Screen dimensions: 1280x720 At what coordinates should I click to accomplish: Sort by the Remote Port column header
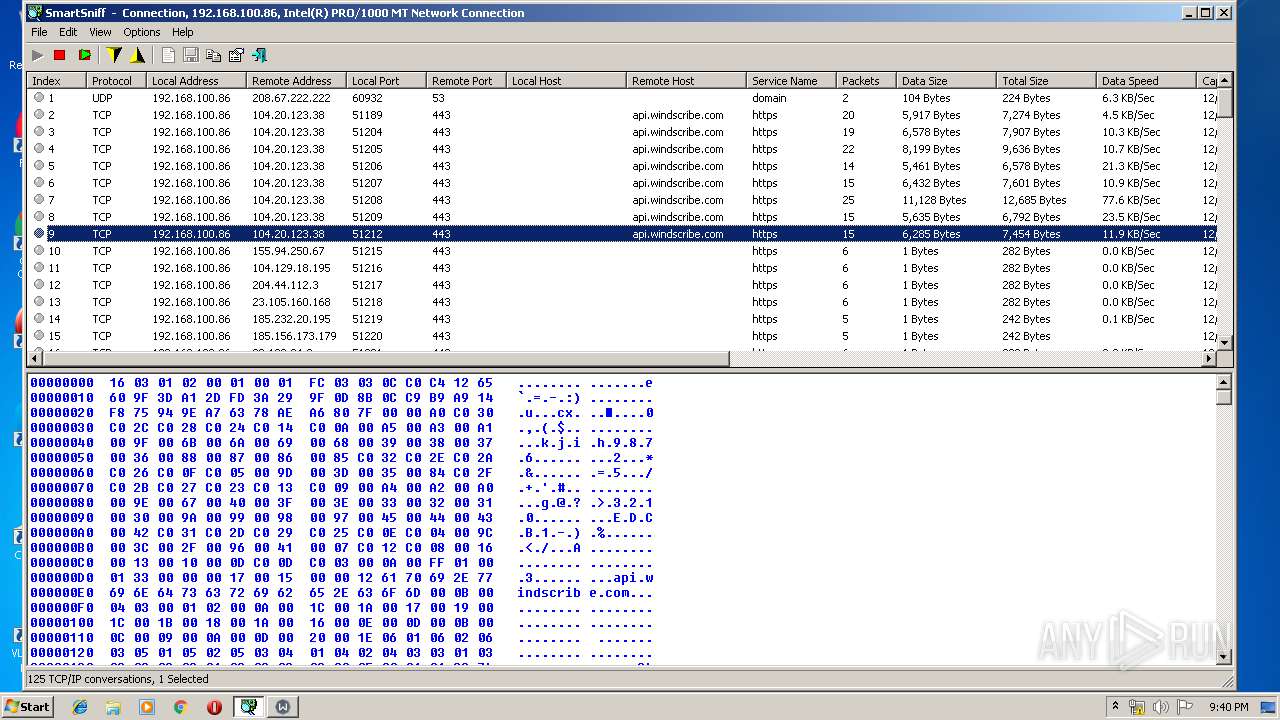[466, 81]
